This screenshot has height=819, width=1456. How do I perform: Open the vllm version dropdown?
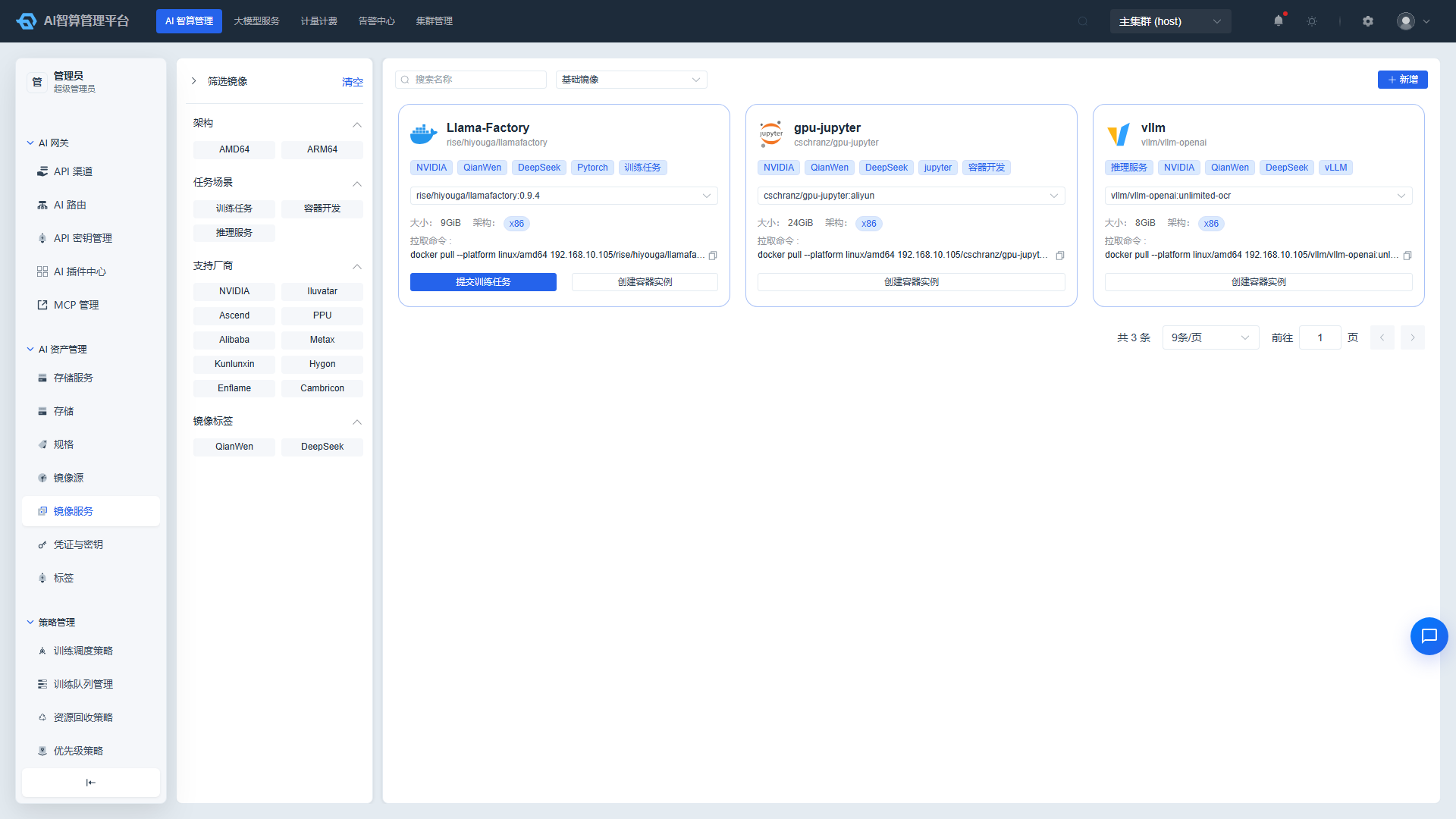1259,196
